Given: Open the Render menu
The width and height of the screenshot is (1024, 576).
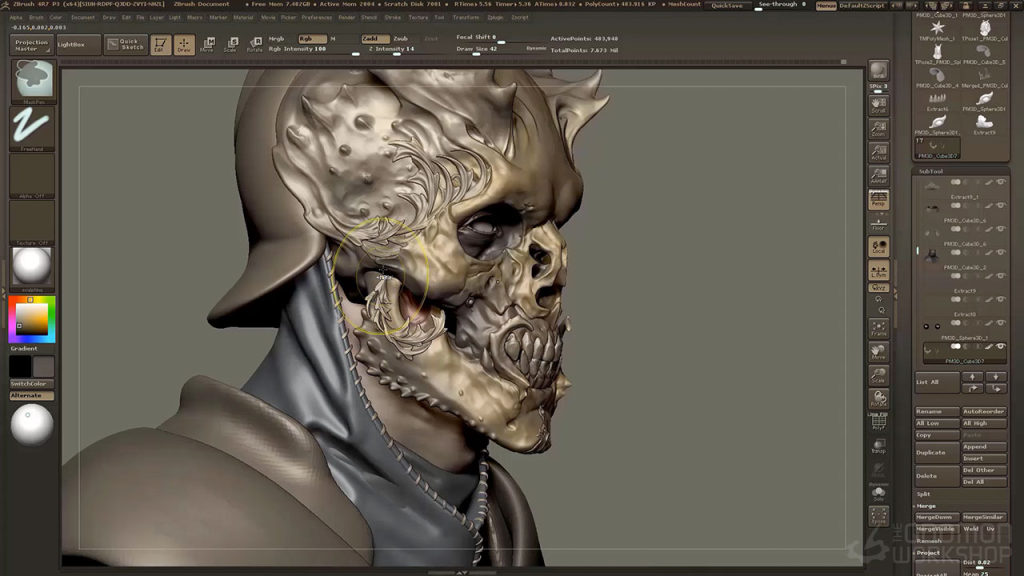Looking at the screenshot, I should pos(347,18).
